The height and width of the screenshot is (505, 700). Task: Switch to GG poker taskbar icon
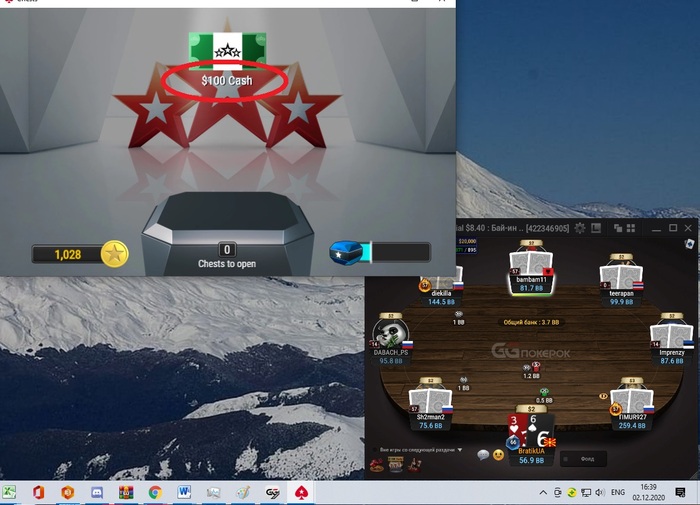click(272, 492)
